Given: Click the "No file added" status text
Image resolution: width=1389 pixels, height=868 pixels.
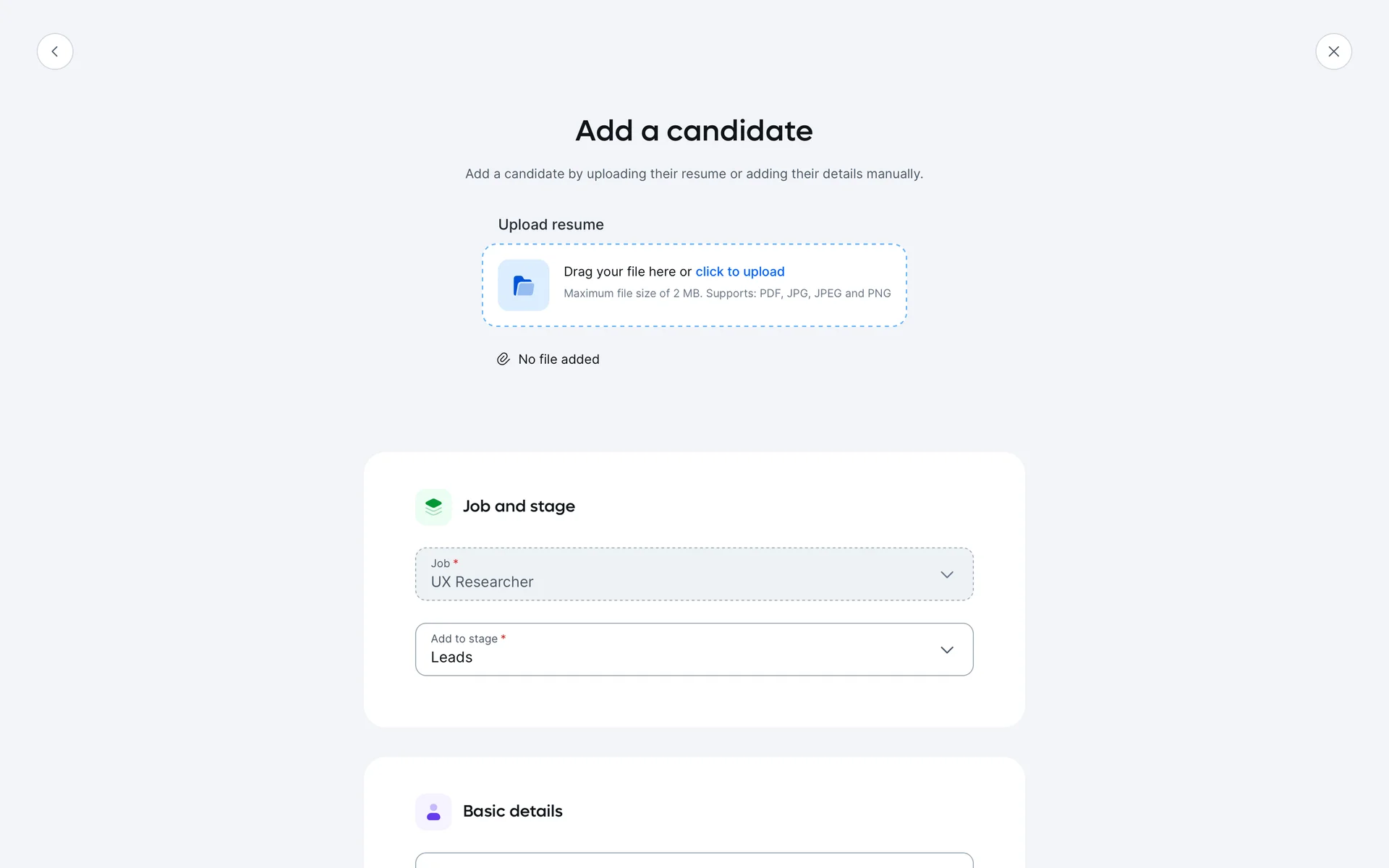Looking at the screenshot, I should (558, 359).
